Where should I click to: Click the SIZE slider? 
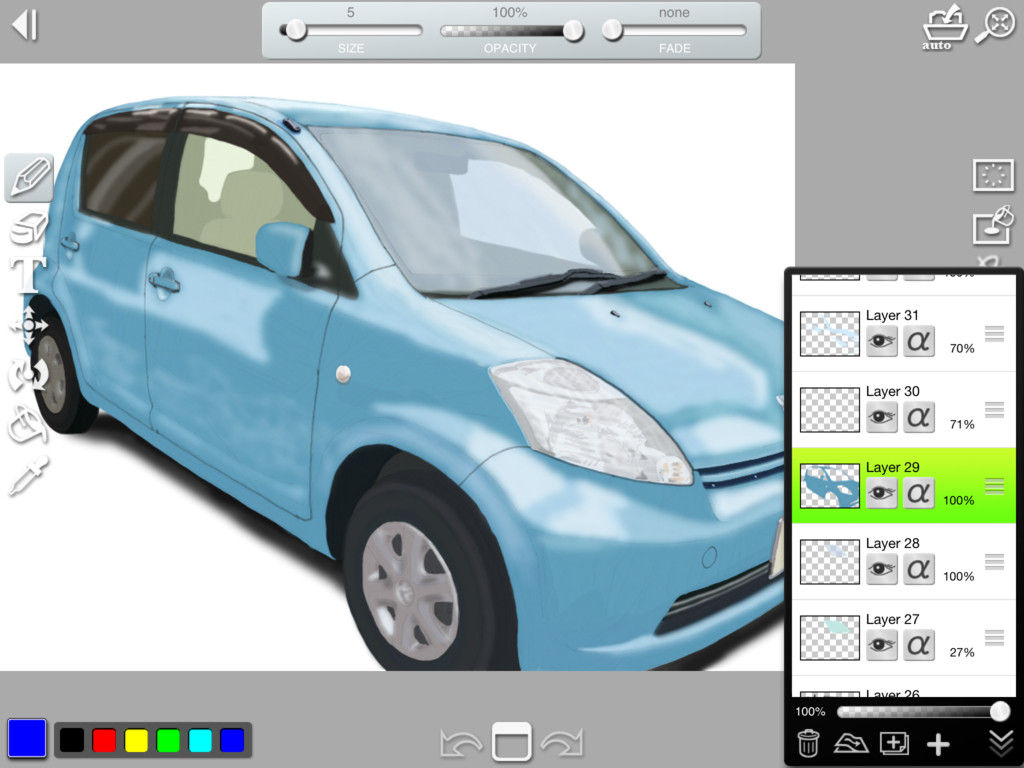click(351, 30)
